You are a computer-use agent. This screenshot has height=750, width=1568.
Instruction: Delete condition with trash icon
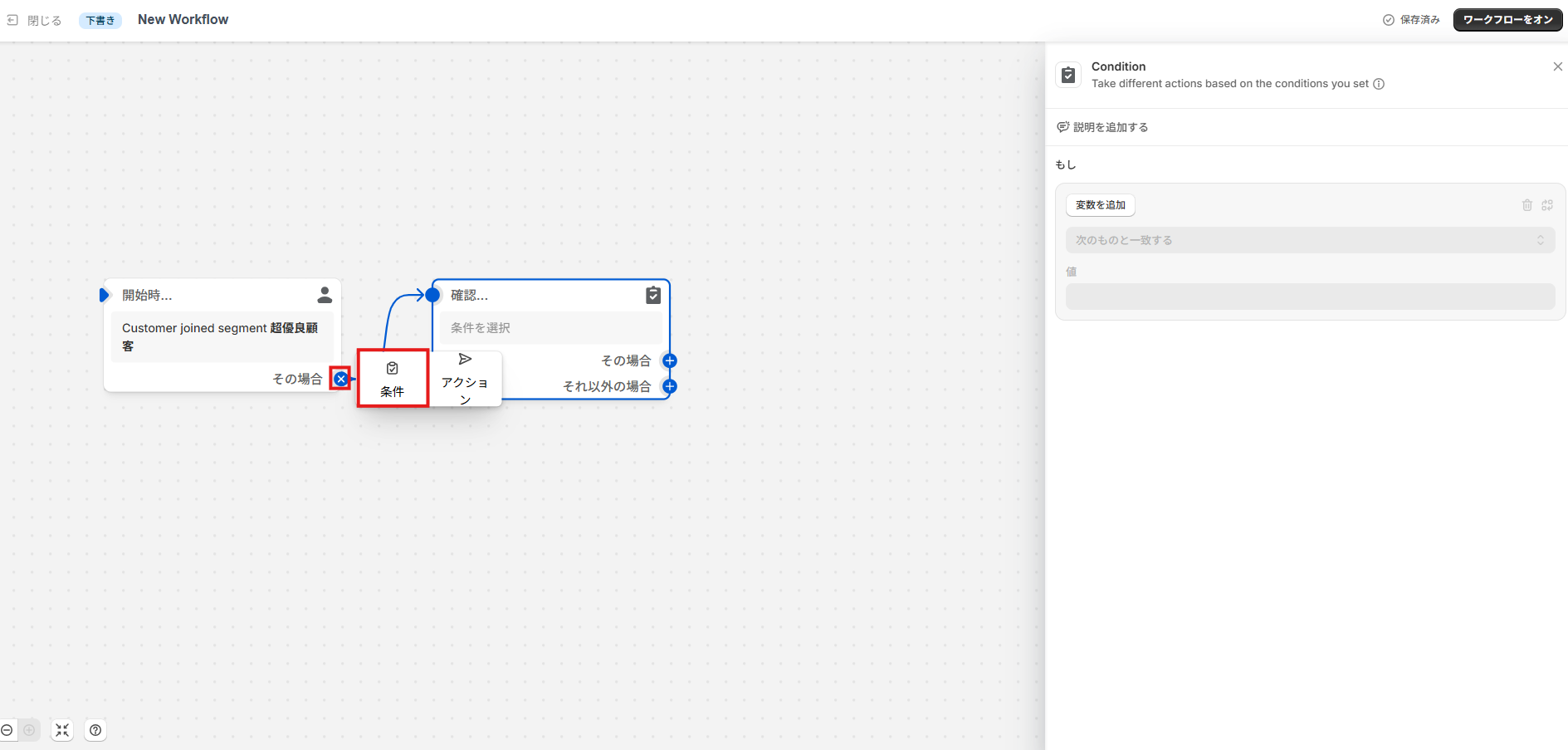click(1527, 205)
